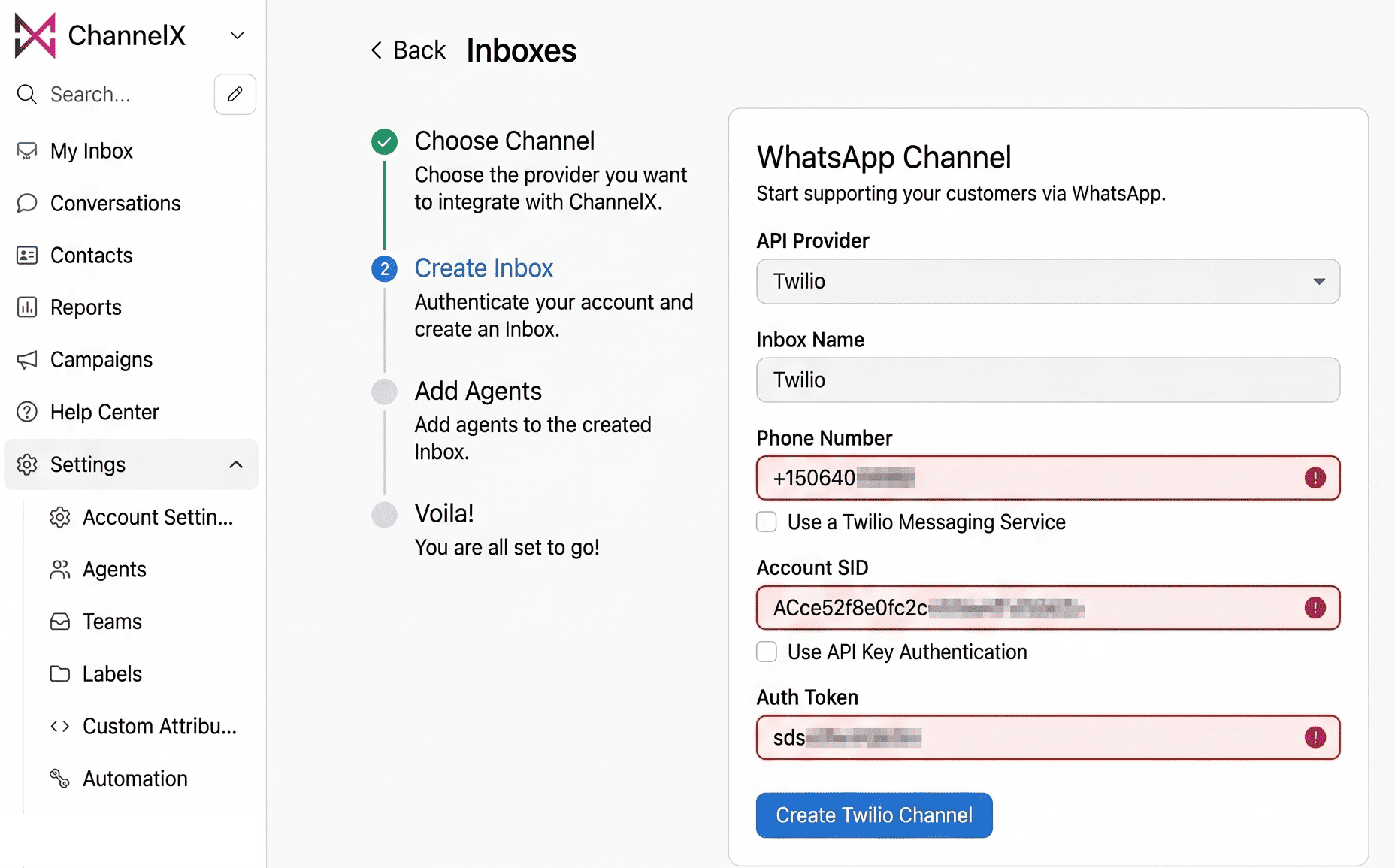
Task: Click the Account SID error icon
Action: [x=1315, y=607]
